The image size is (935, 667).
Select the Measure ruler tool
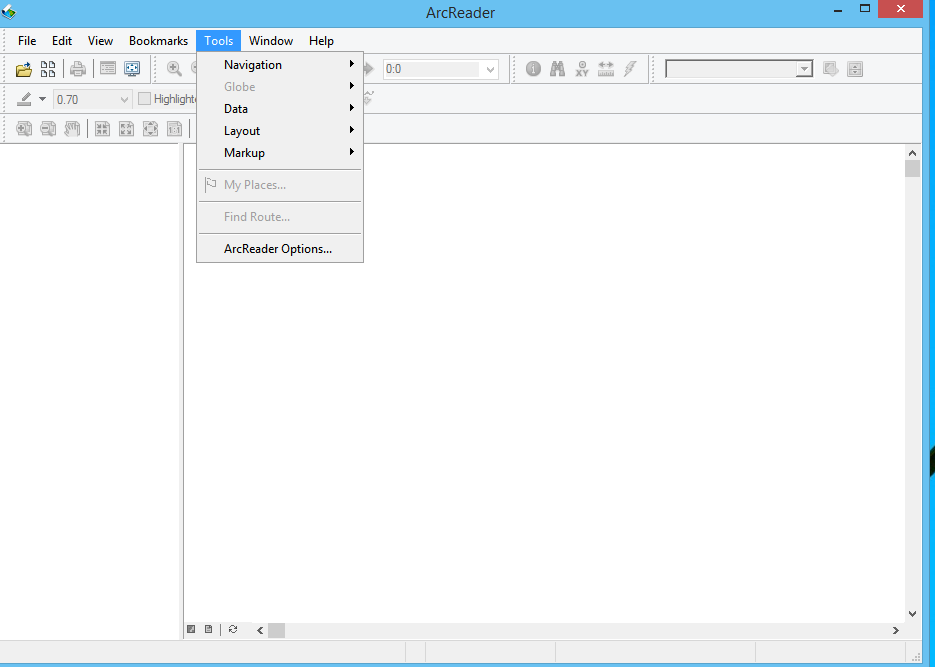pos(606,69)
